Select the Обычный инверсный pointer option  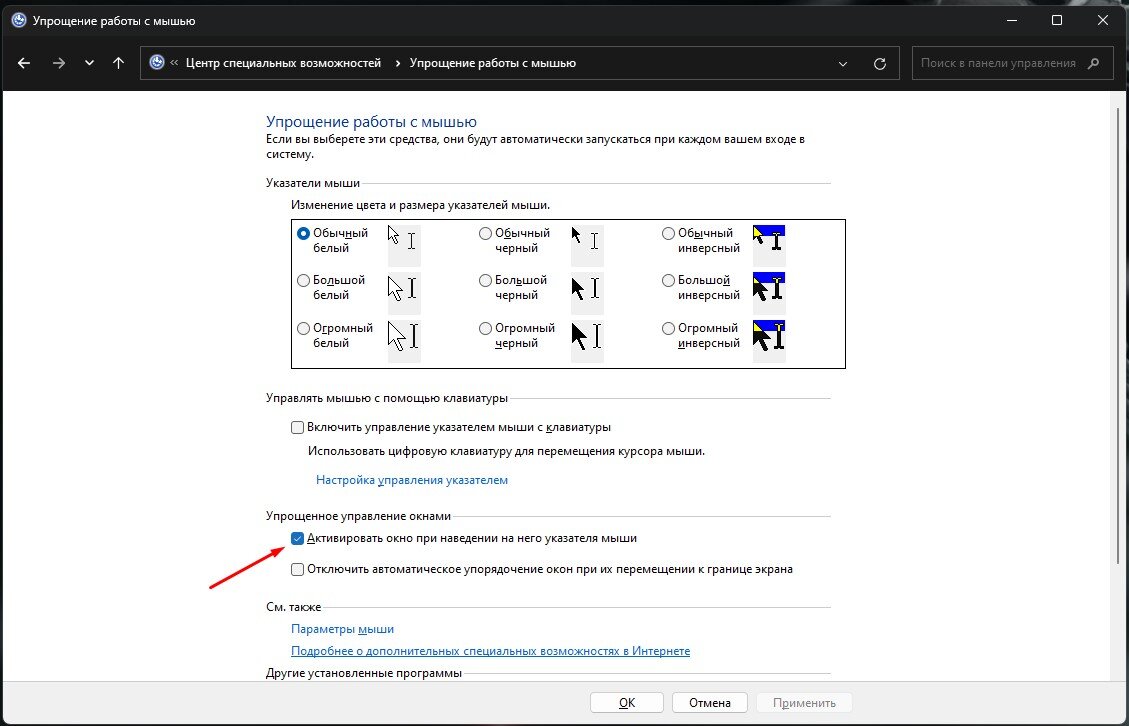(668, 233)
